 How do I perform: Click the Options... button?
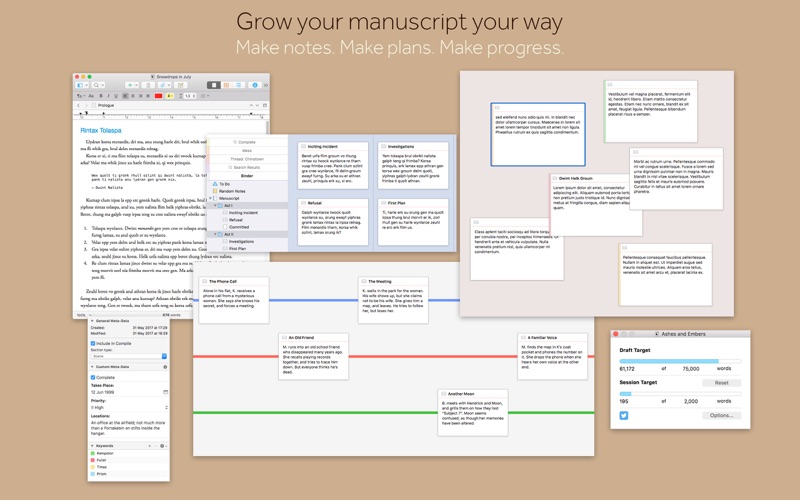720,415
